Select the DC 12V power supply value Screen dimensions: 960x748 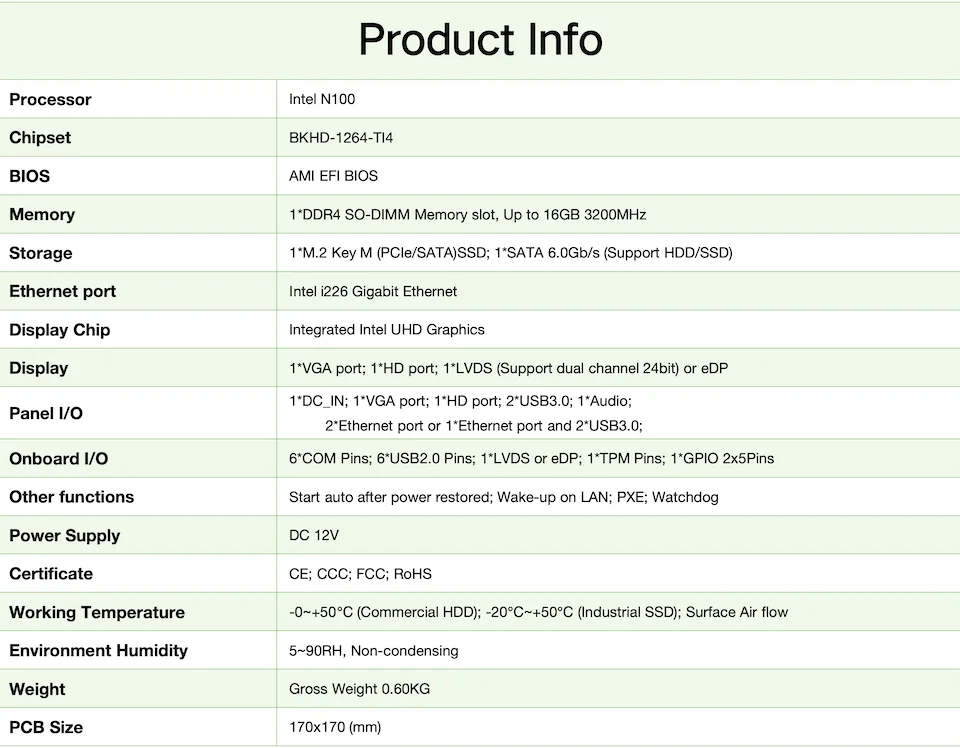click(x=314, y=535)
